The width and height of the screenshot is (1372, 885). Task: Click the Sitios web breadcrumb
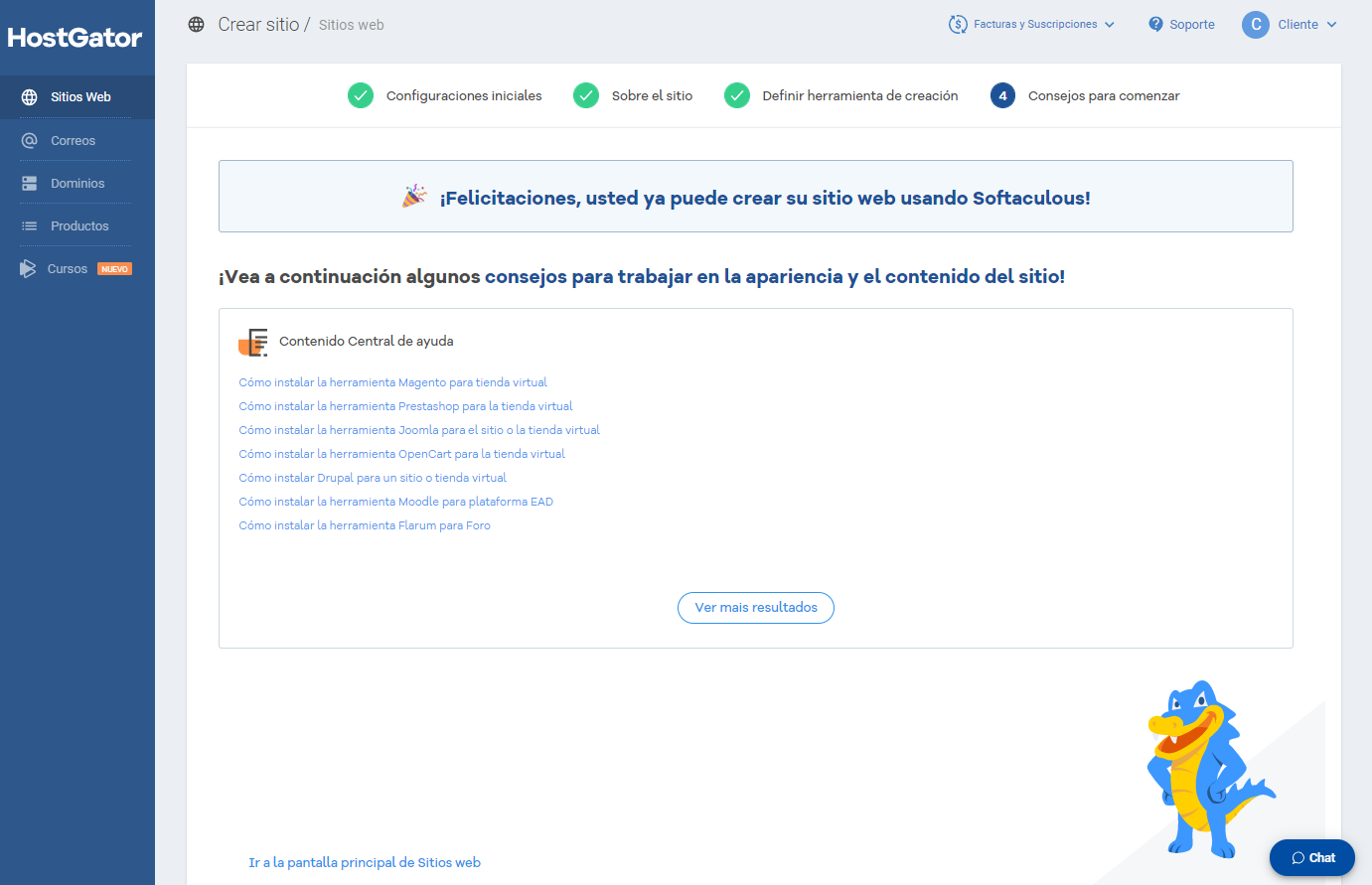[351, 25]
